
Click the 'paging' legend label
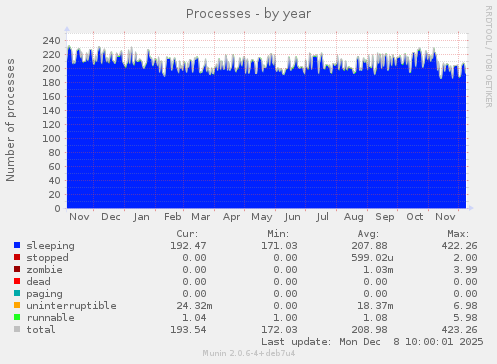coord(44,294)
